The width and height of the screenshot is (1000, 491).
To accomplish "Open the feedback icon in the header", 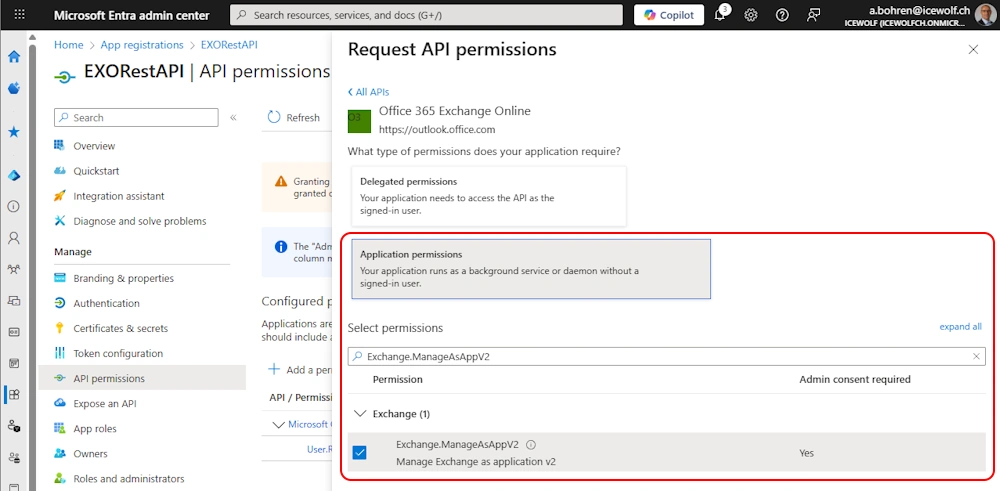I will [813, 15].
